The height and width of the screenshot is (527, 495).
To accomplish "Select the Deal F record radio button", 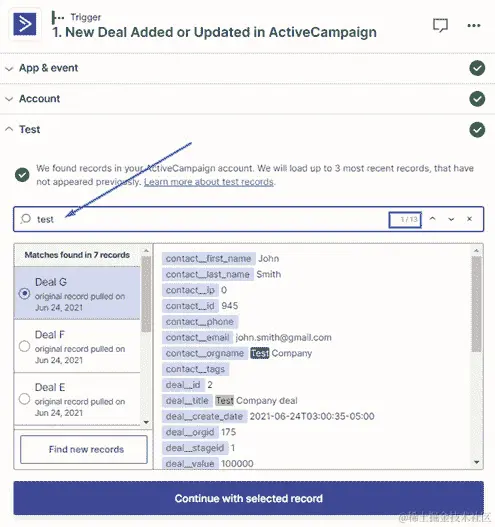I will 24,346.
